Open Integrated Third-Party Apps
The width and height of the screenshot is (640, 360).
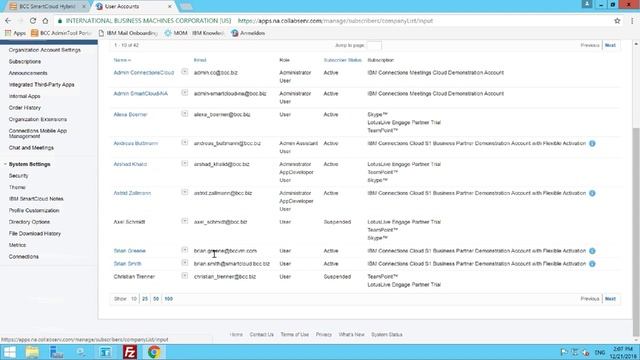42,84
